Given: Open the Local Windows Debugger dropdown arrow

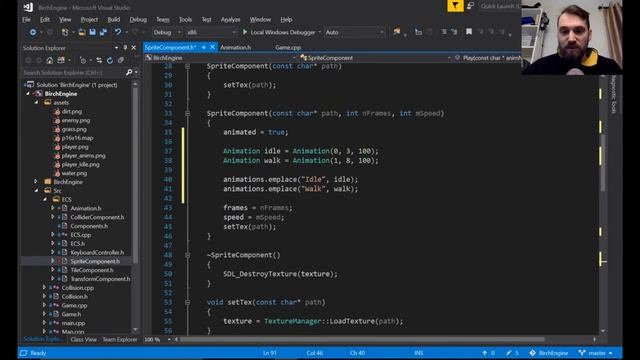Looking at the screenshot, I should (320, 32).
